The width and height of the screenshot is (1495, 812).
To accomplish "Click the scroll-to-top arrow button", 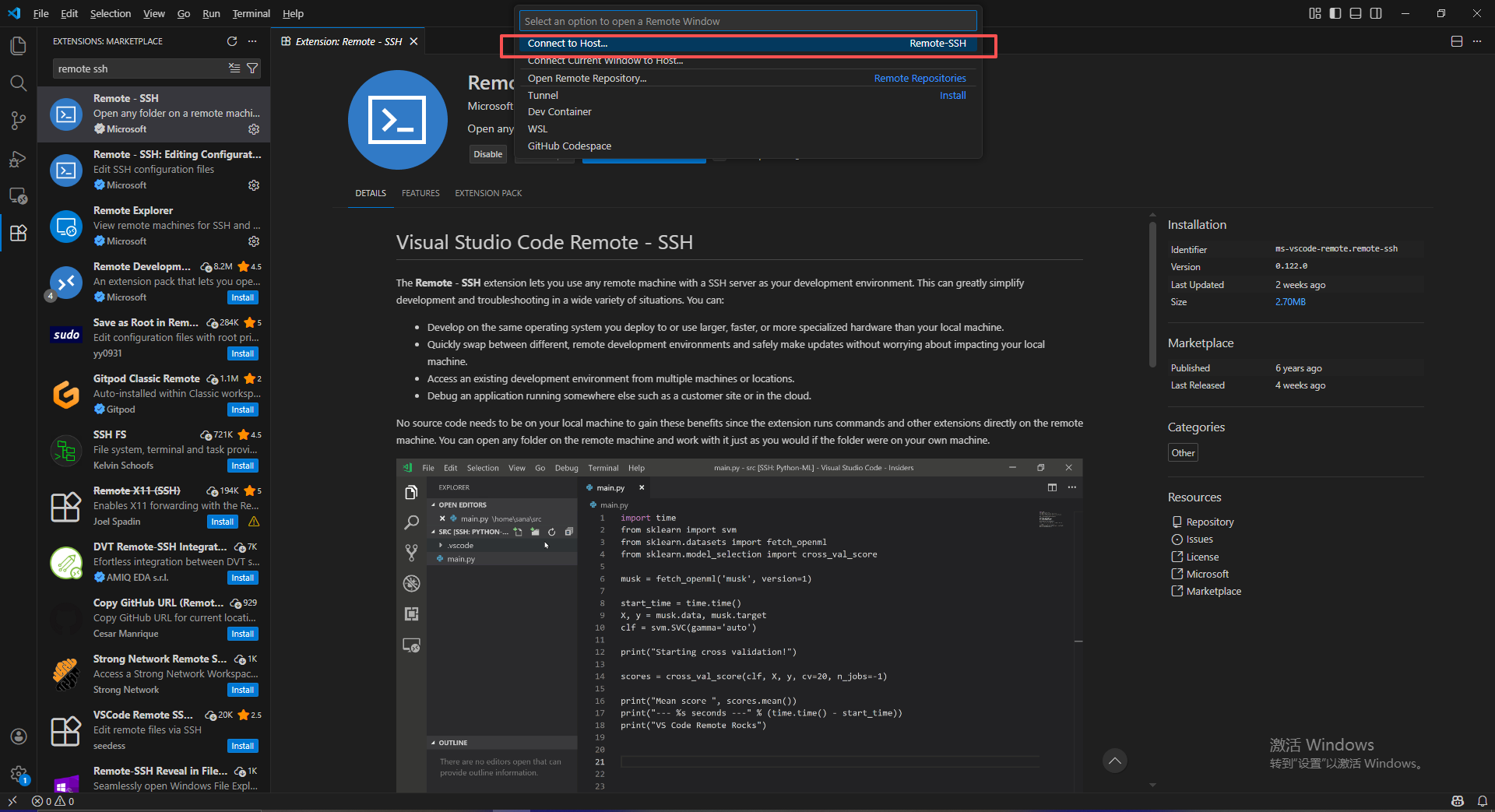I will [1115, 761].
